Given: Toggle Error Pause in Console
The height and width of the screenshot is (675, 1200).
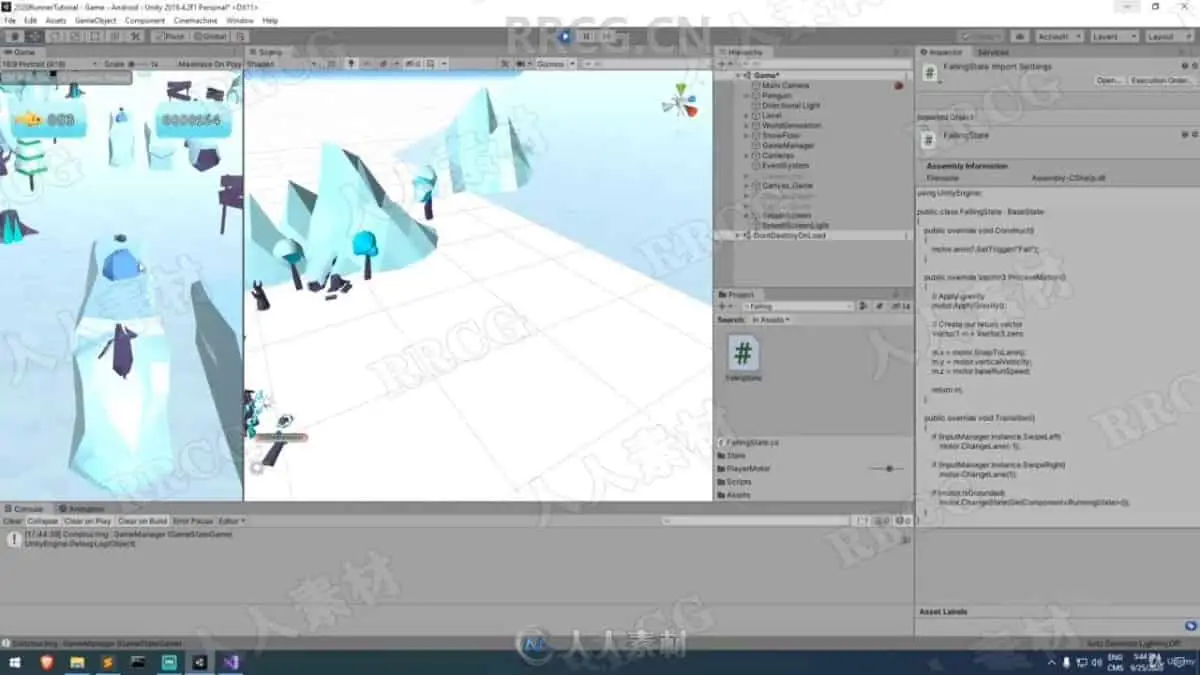Looking at the screenshot, I should 193,521.
